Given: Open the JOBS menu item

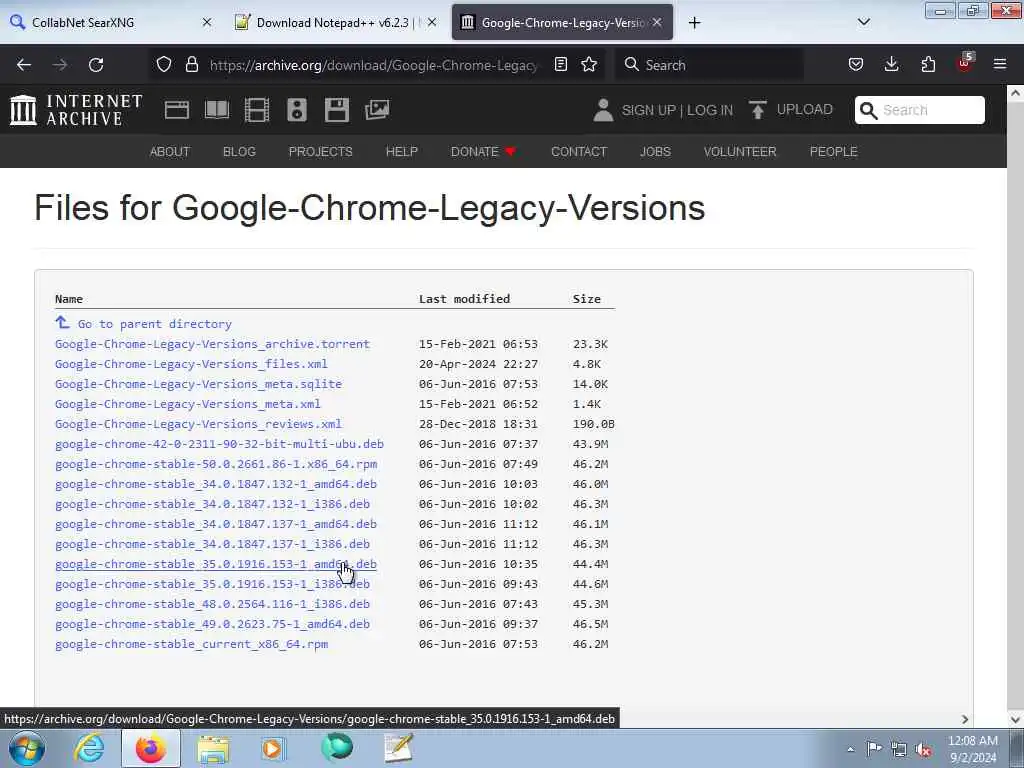Looking at the screenshot, I should pos(655,152).
